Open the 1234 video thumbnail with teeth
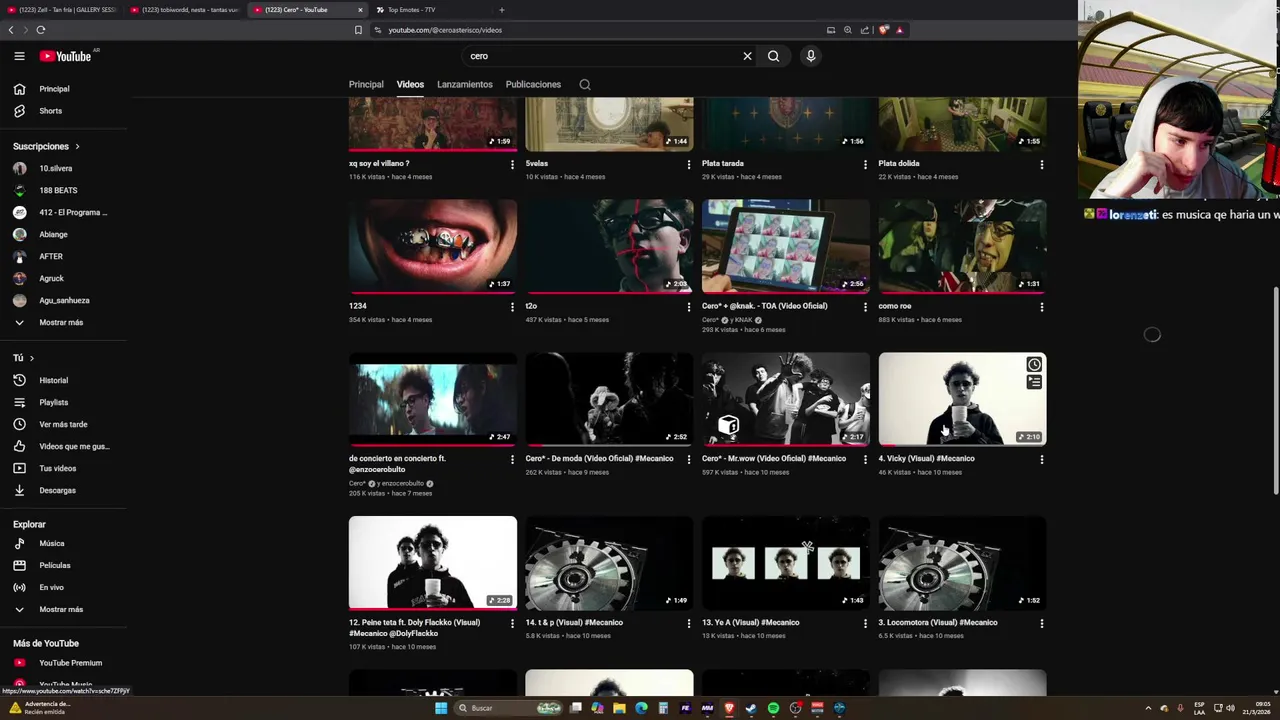The width and height of the screenshot is (1280, 720). (x=433, y=246)
